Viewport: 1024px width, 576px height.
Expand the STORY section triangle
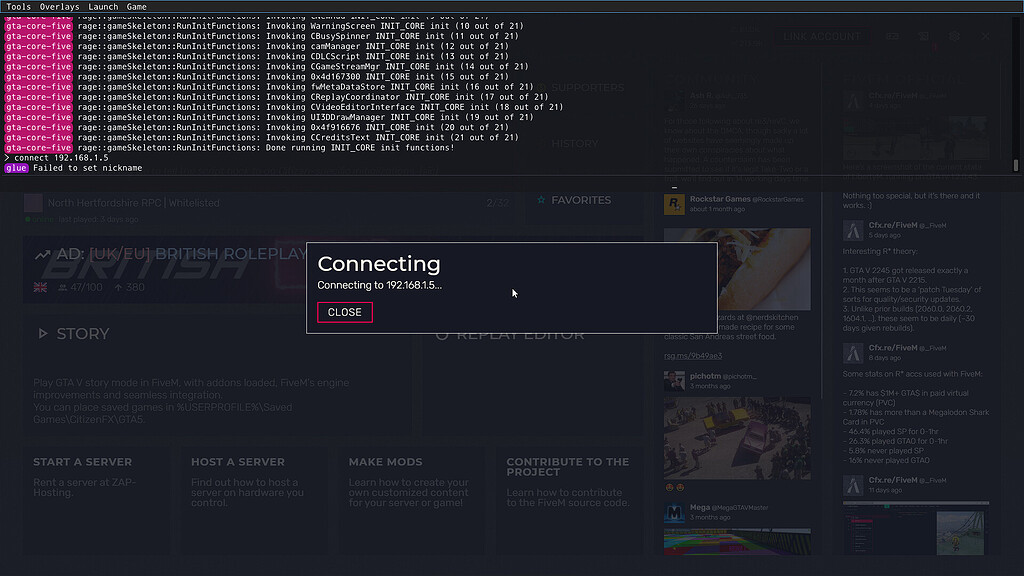pyautogui.click(x=42, y=334)
